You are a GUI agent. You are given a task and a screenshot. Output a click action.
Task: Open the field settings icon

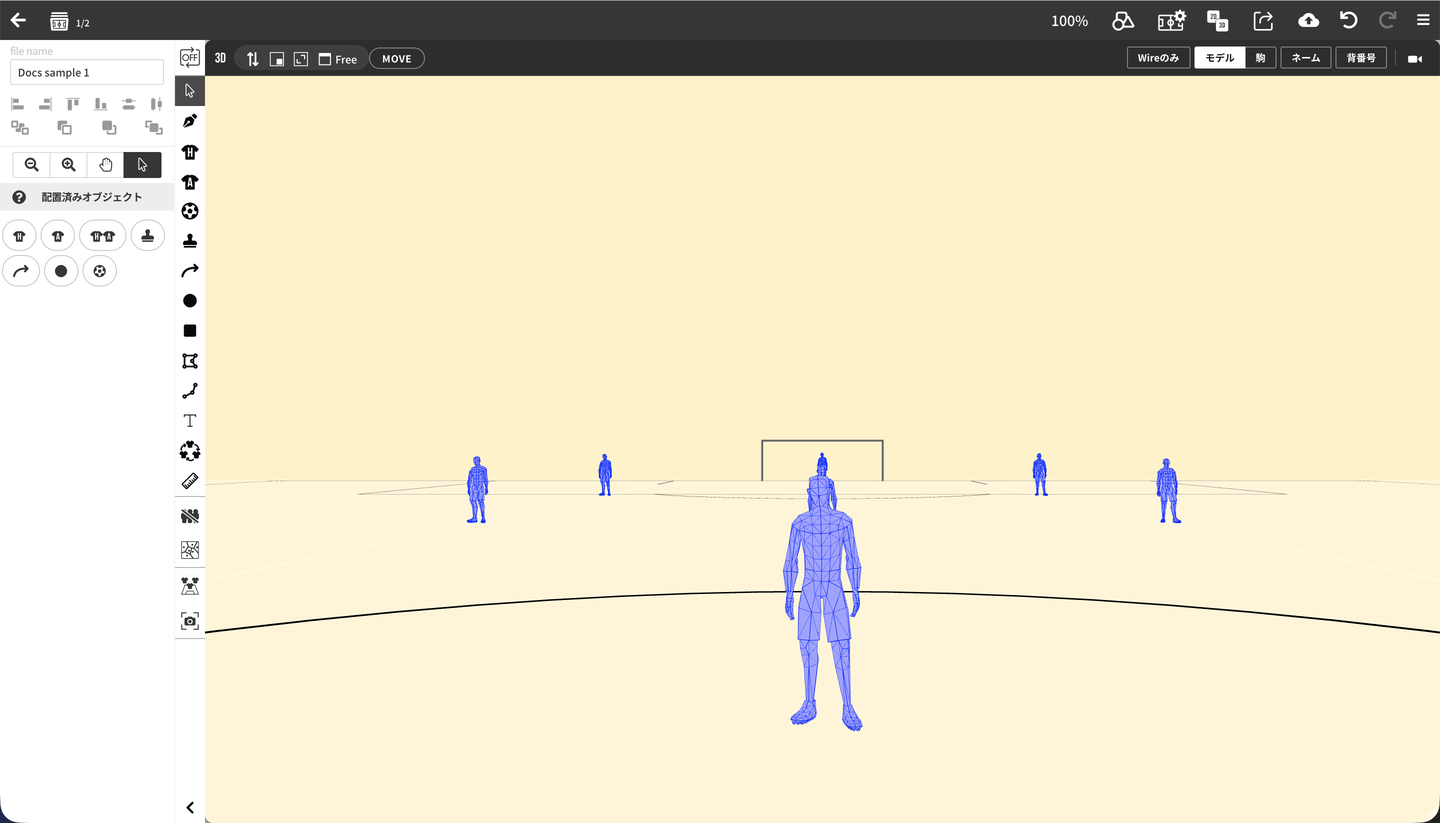coord(1171,20)
